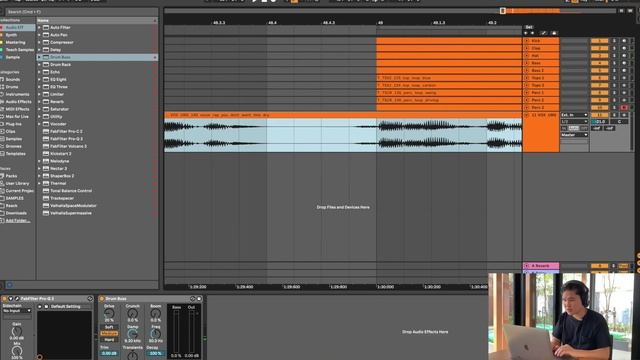
Task: Click the Tonal Balance Control plugin icon
Action: tap(46, 191)
